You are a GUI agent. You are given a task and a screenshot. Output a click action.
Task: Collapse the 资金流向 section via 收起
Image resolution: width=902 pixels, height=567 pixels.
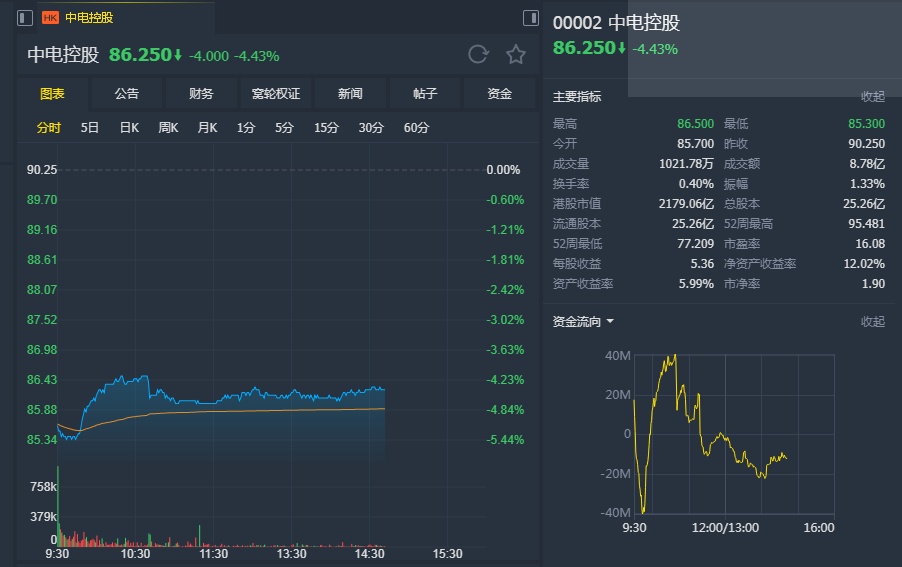pos(873,322)
